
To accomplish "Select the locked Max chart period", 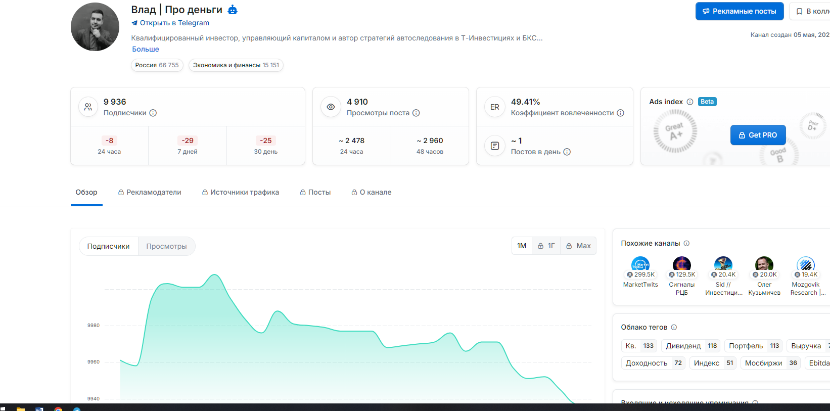I will [x=579, y=246].
